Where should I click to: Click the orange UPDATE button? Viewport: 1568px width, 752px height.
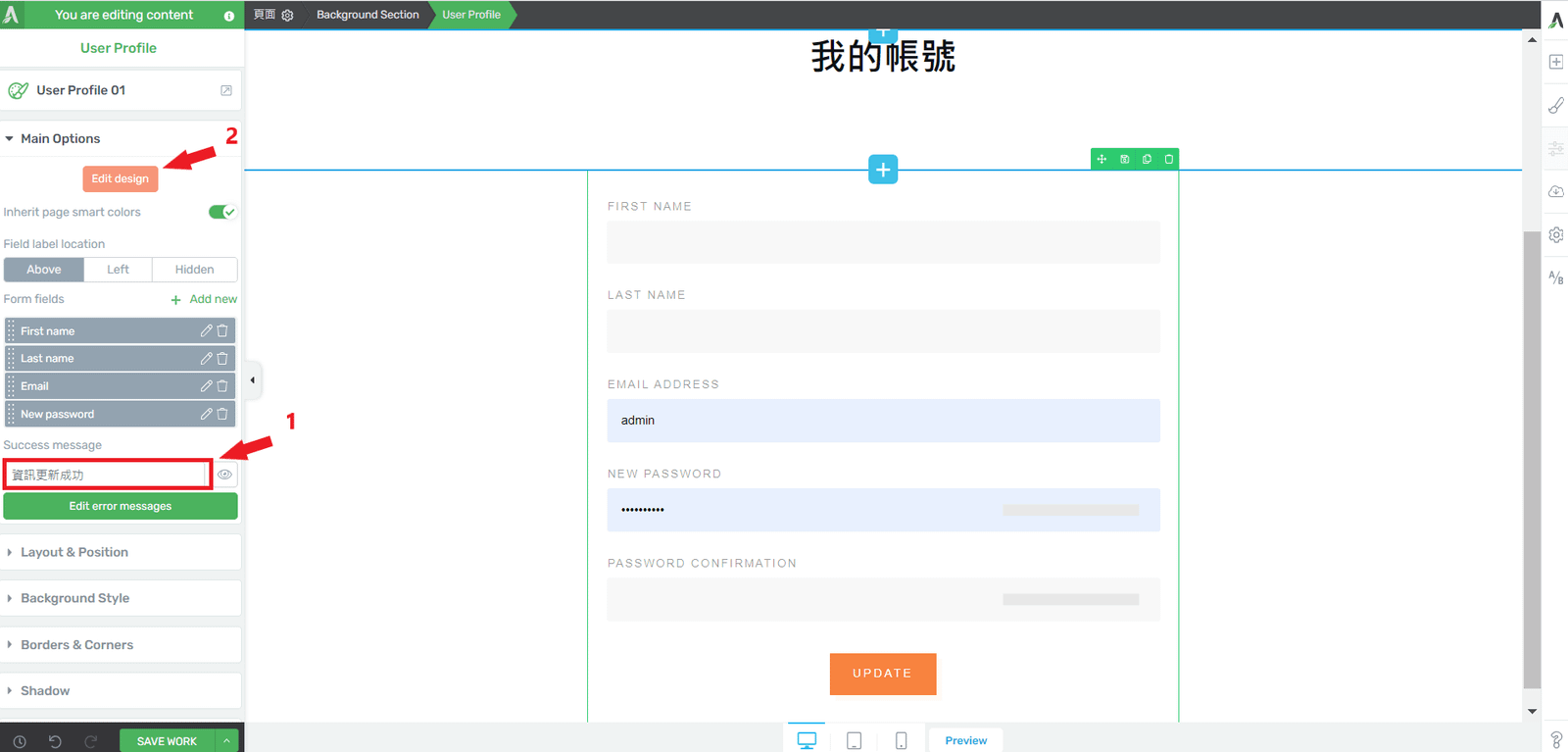click(x=883, y=674)
